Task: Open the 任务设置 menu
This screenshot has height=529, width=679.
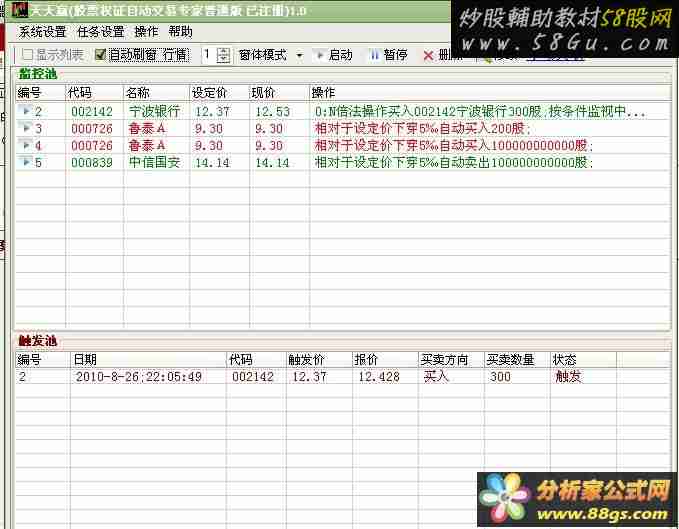Action: click(x=100, y=32)
